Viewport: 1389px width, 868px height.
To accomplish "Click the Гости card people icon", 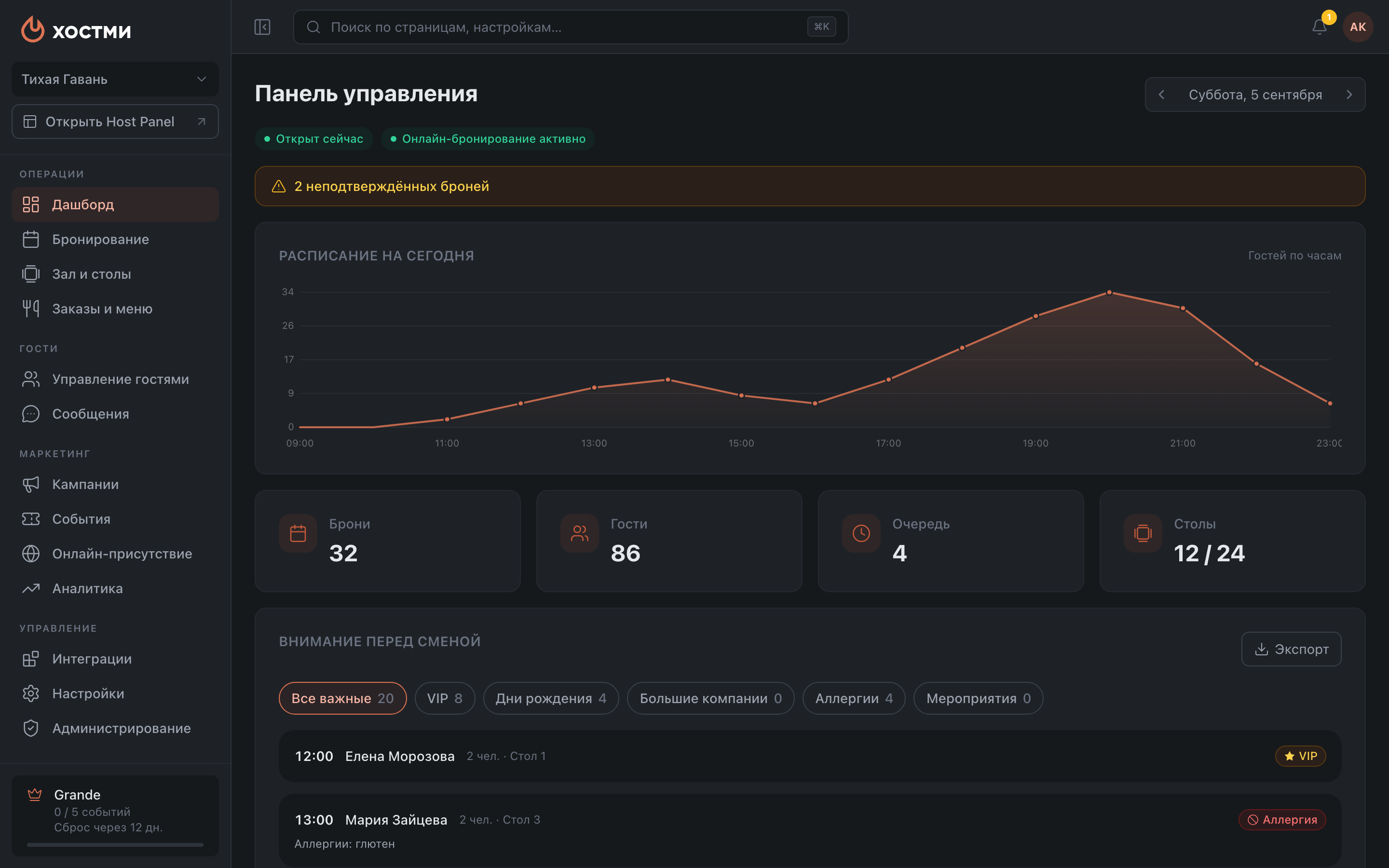I will pos(579,533).
